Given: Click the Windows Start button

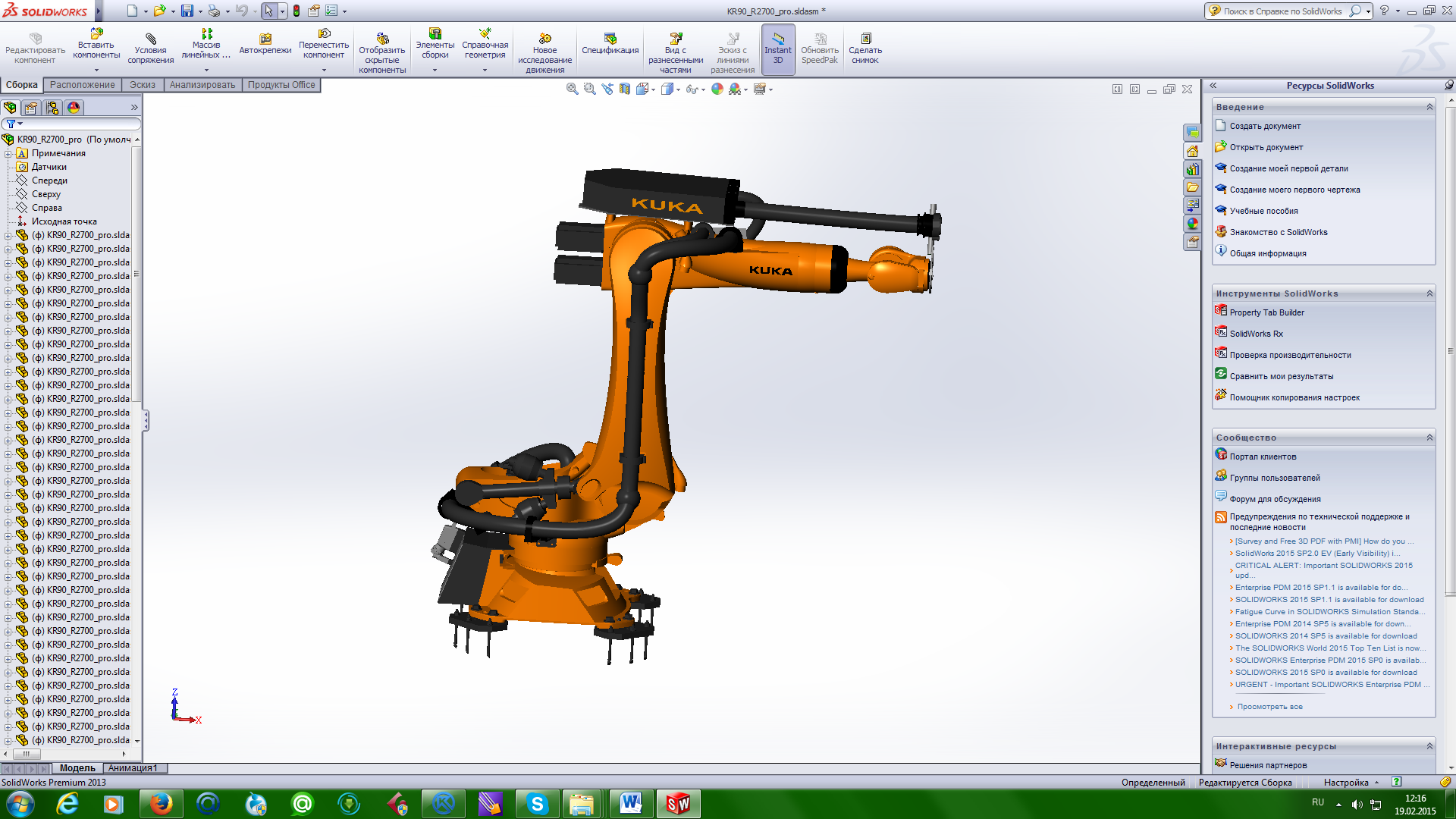Looking at the screenshot, I should pos(20,804).
